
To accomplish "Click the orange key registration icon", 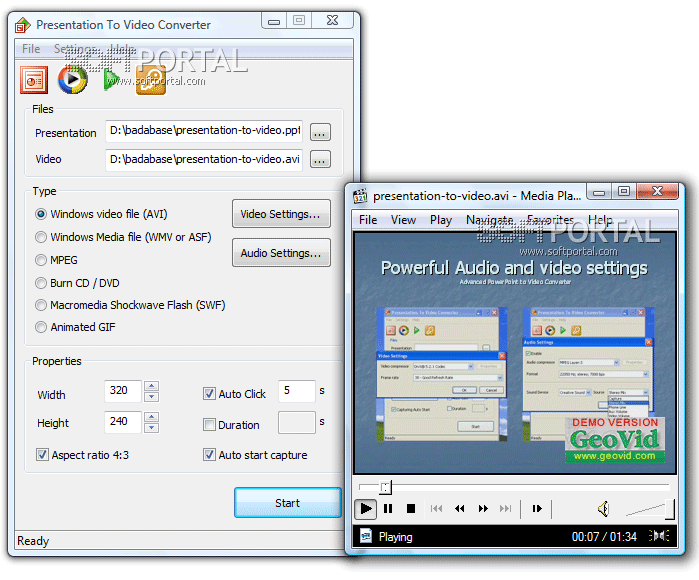I will pyautogui.click(x=151, y=81).
